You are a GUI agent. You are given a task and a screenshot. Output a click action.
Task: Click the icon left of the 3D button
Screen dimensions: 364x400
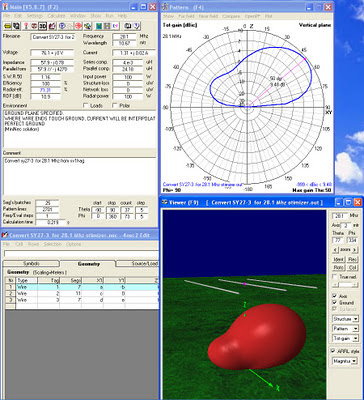point(34,26)
